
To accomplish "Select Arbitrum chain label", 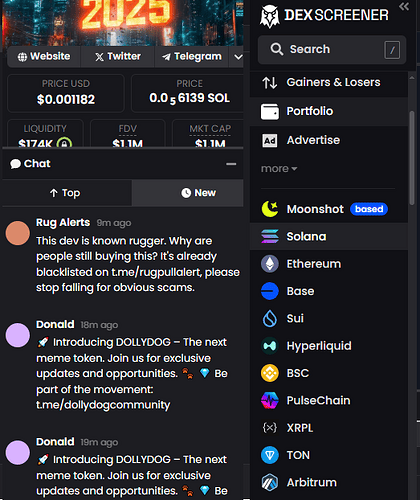I will click(312, 482).
